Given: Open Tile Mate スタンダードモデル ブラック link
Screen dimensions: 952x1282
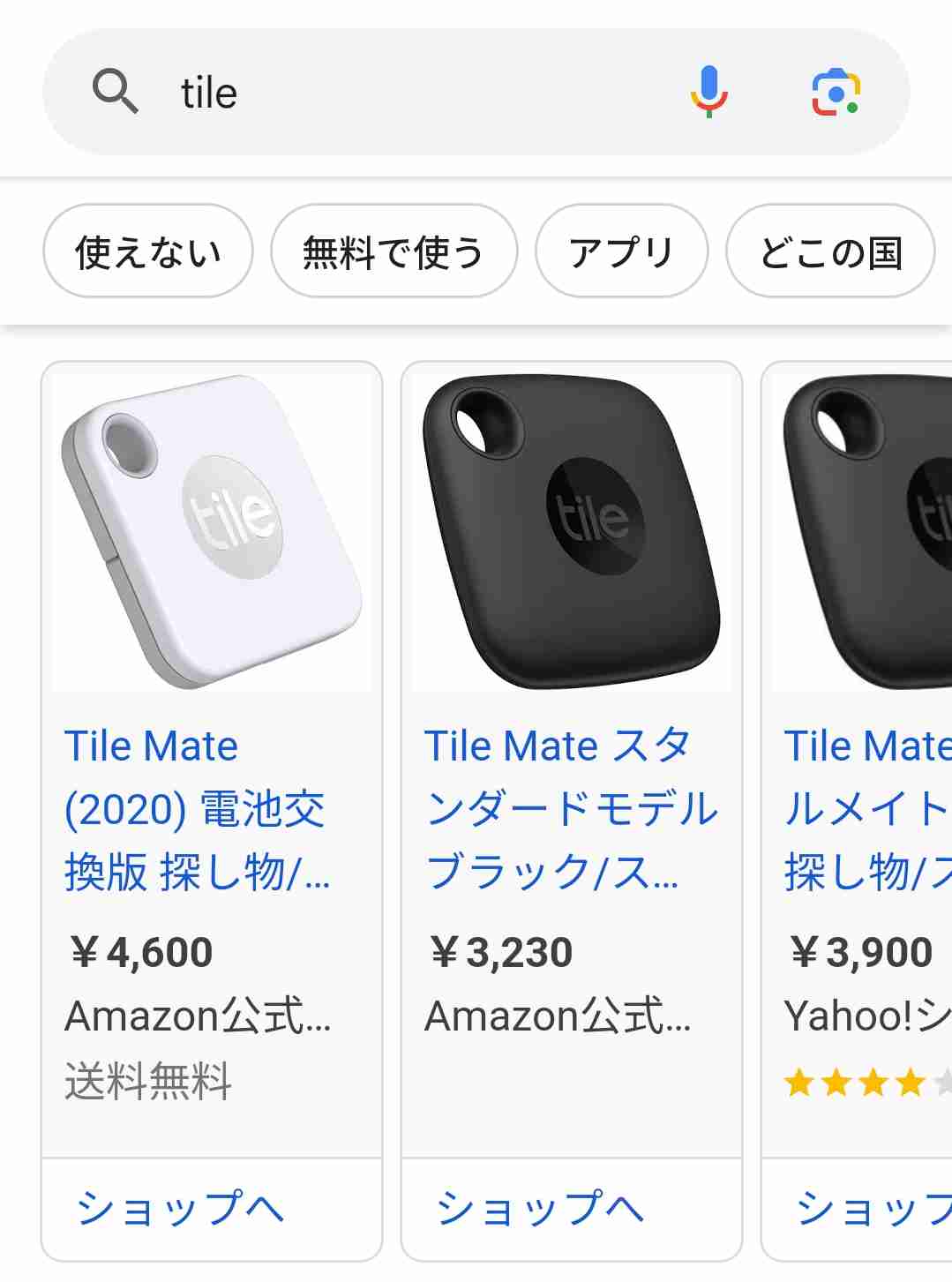Looking at the screenshot, I should click(571, 809).
